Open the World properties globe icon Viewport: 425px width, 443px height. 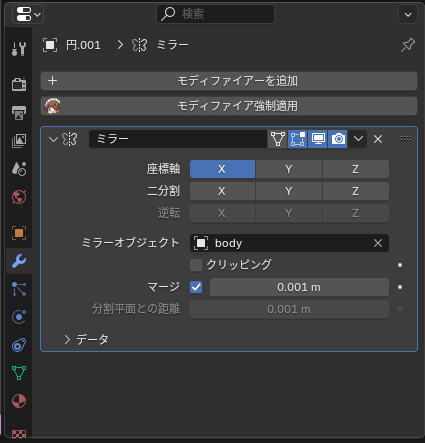19,197
